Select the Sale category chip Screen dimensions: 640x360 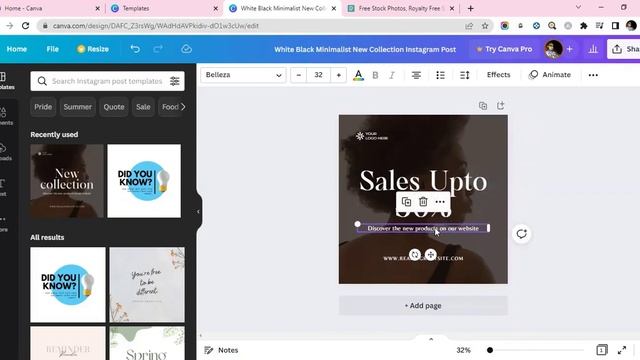tap(143, 107)
